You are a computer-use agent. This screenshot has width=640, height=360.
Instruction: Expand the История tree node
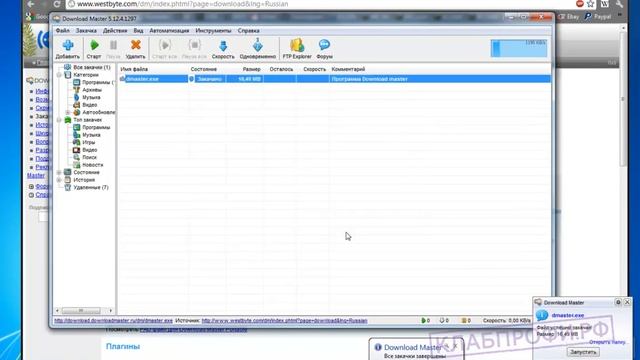(59, 180)
